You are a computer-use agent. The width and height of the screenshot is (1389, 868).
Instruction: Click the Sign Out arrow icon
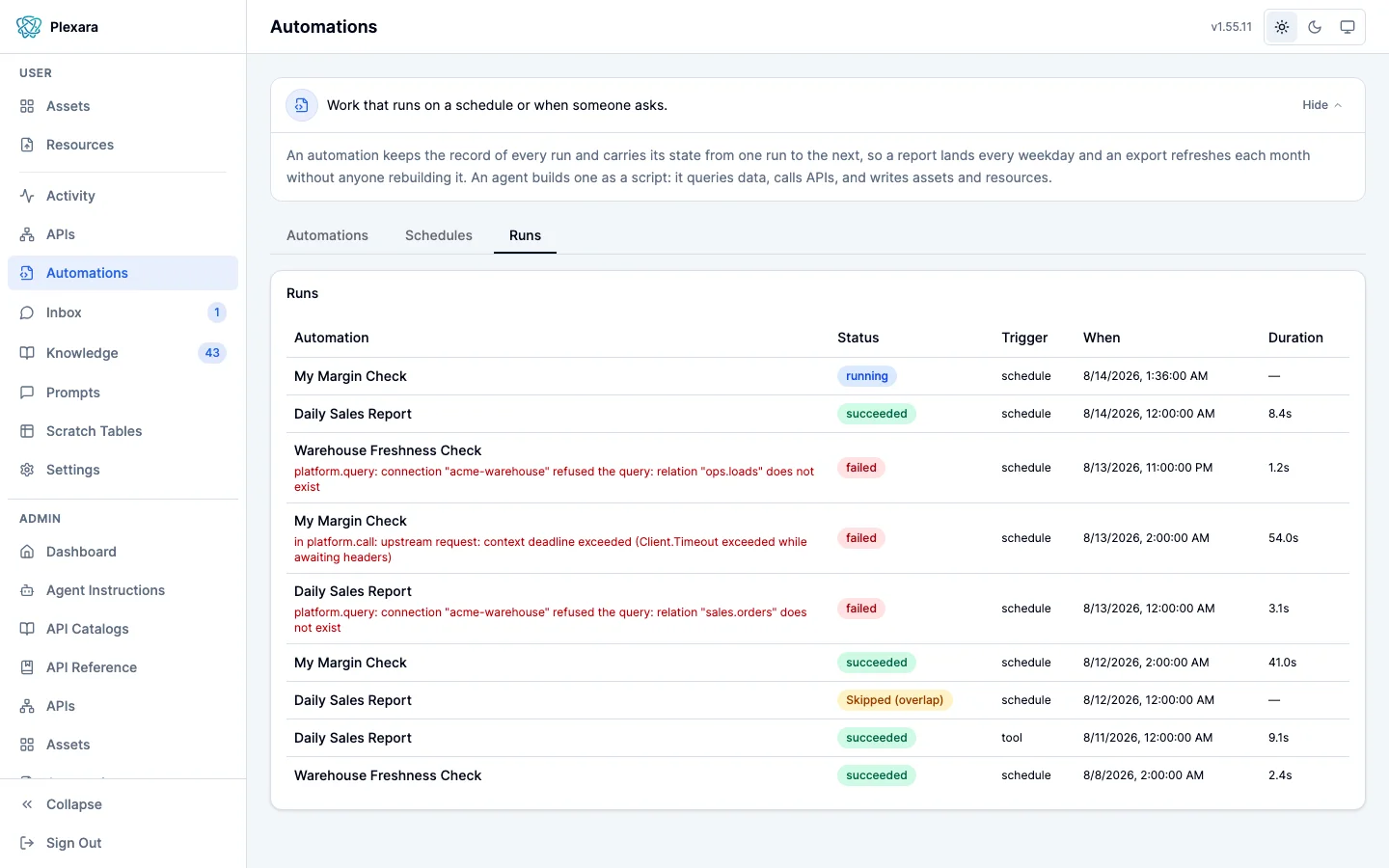tap(27, 843)
